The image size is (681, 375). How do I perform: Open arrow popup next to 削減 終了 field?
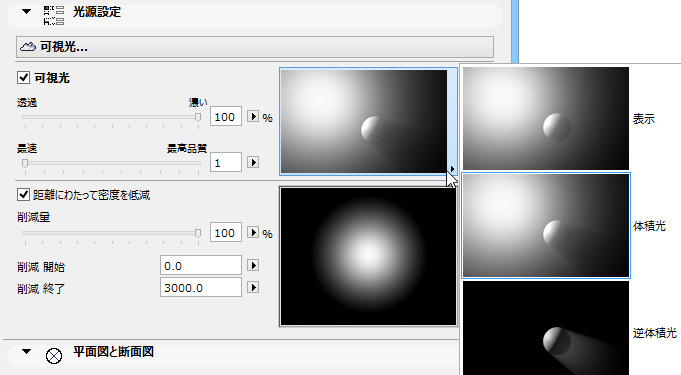click(x=253, y=287)
